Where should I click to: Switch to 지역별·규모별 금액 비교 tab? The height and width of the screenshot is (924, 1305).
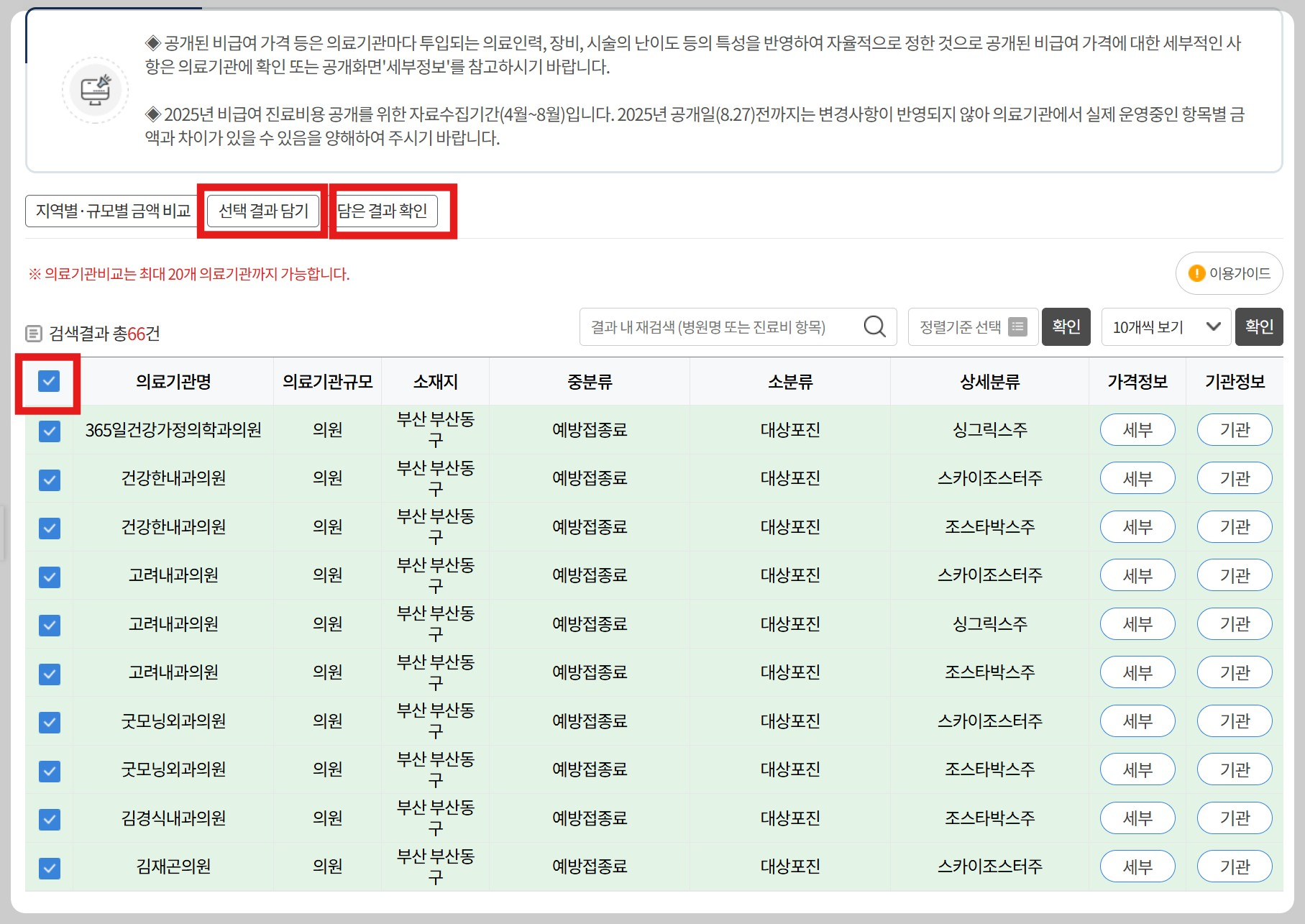click(111, 211)
